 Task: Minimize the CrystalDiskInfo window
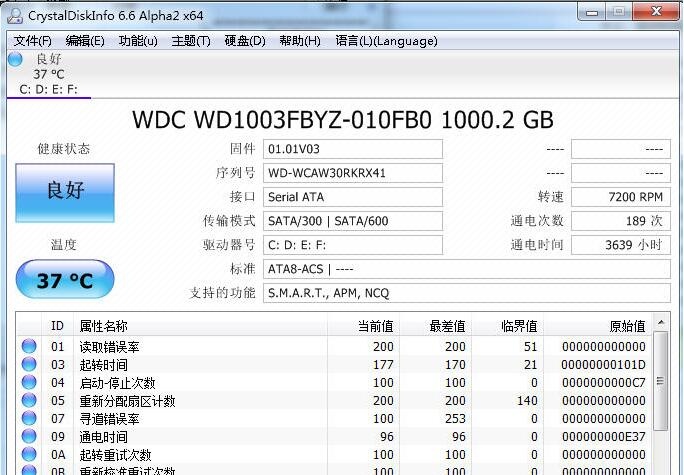592,12
